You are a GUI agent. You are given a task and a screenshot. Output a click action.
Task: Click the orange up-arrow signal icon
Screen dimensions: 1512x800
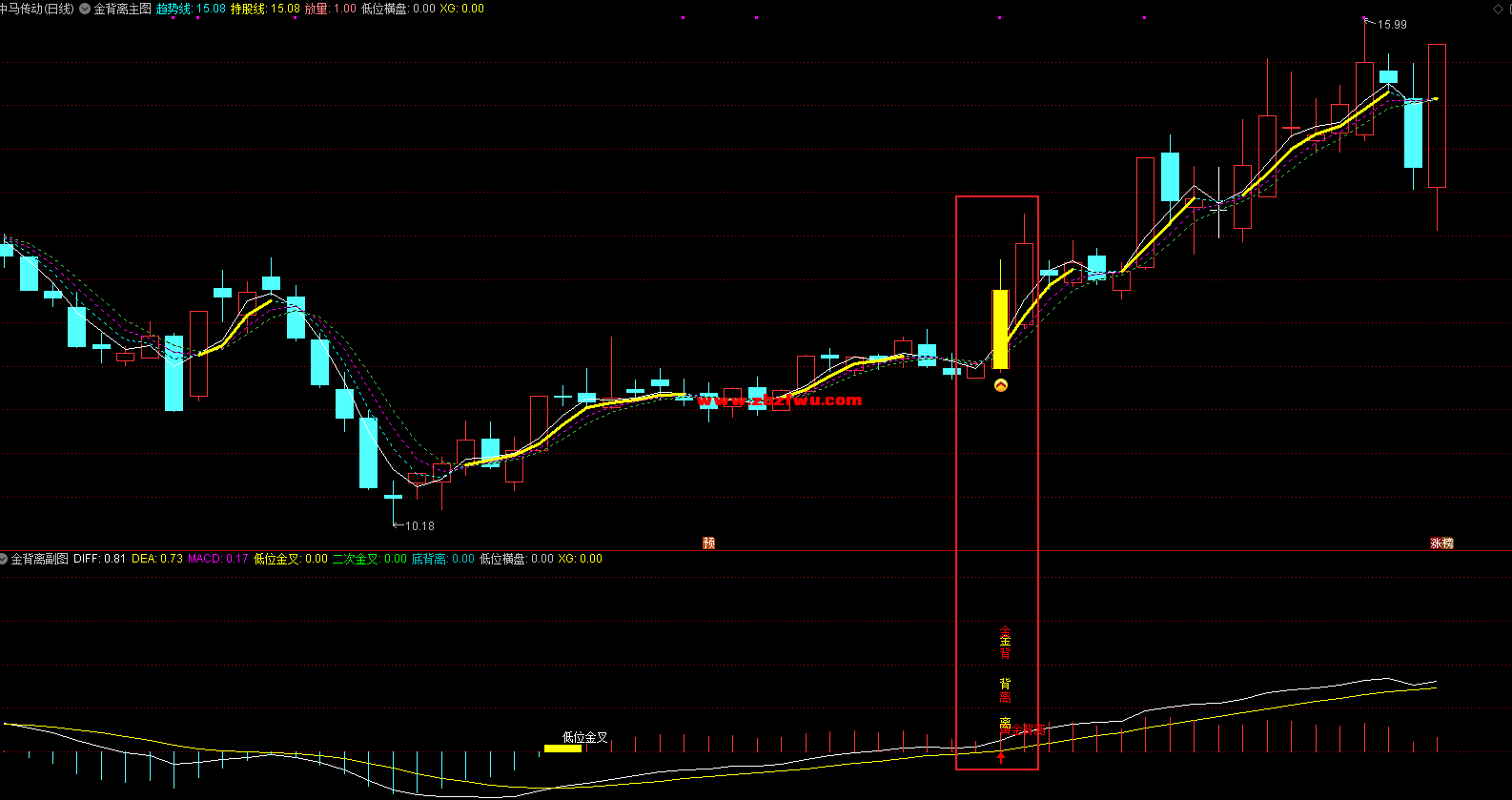[1001, 385]
